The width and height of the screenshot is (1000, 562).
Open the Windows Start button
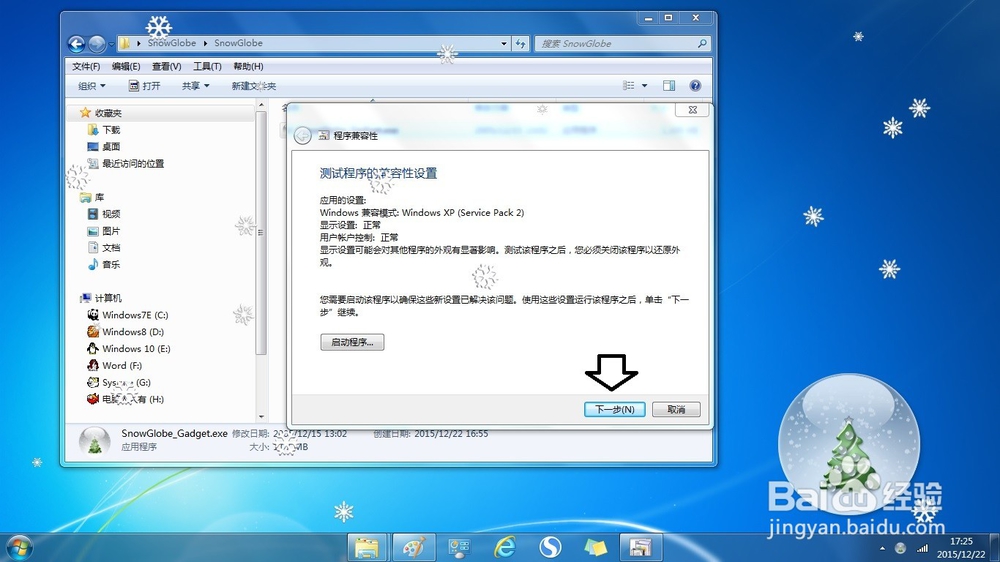pyautogui.click(x=18, y=547)
